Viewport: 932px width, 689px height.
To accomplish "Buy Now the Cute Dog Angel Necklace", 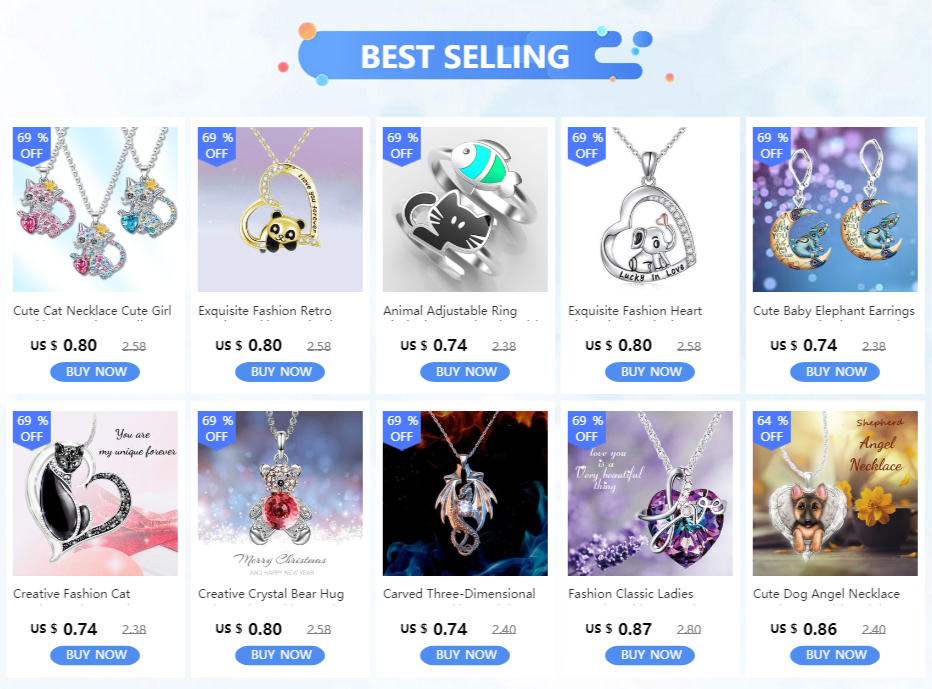I will point(835,655).
